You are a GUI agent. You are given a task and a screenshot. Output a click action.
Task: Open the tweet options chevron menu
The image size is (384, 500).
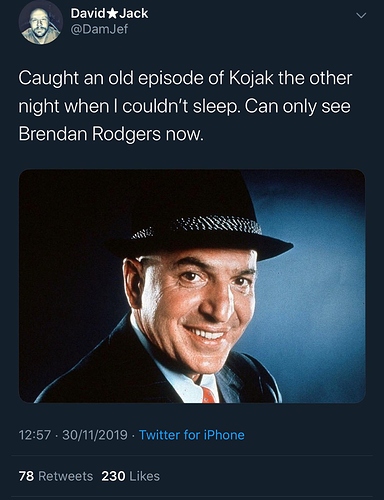tap(361, 15)
